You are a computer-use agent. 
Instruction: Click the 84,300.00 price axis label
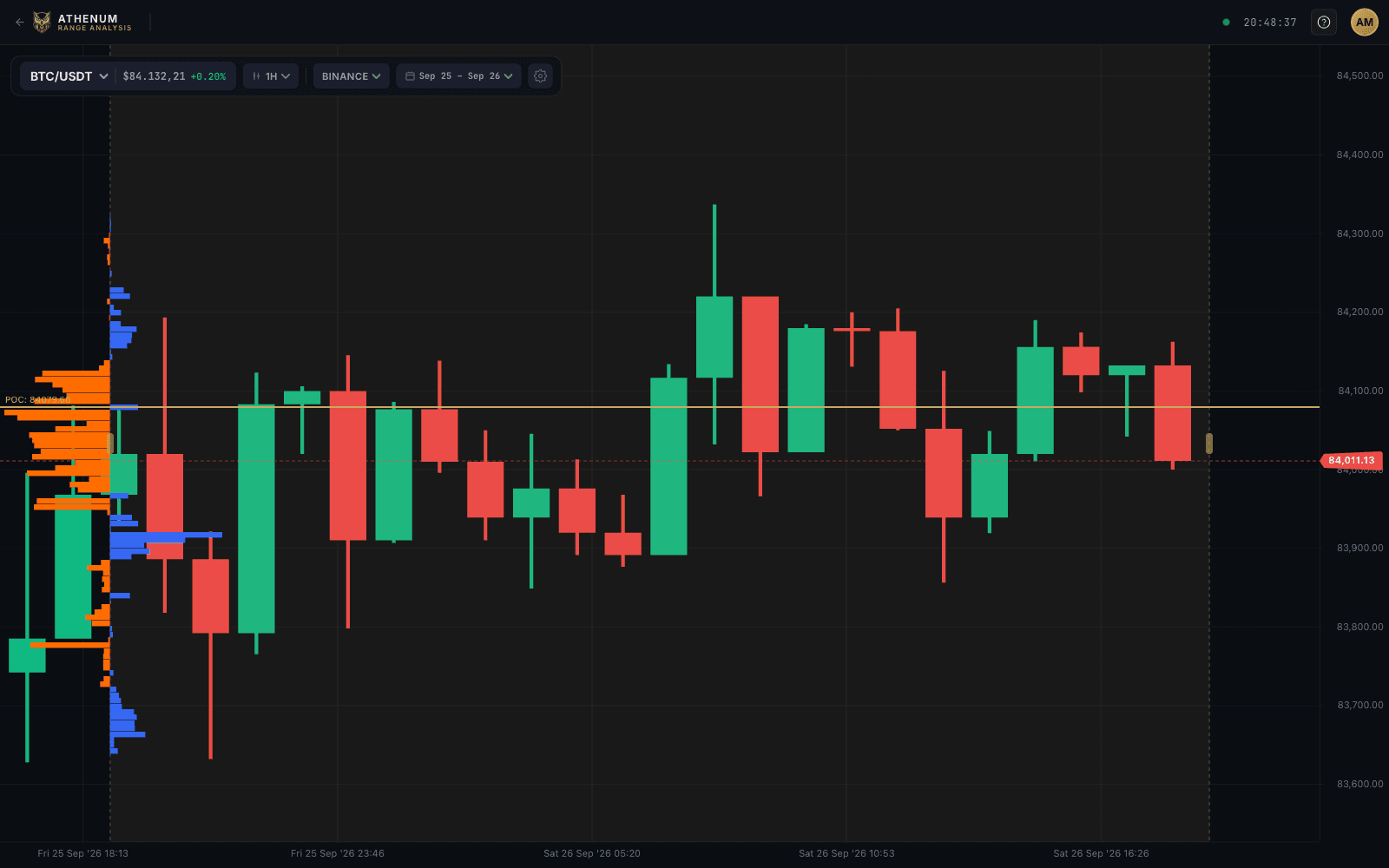(x=1359, y=233)
